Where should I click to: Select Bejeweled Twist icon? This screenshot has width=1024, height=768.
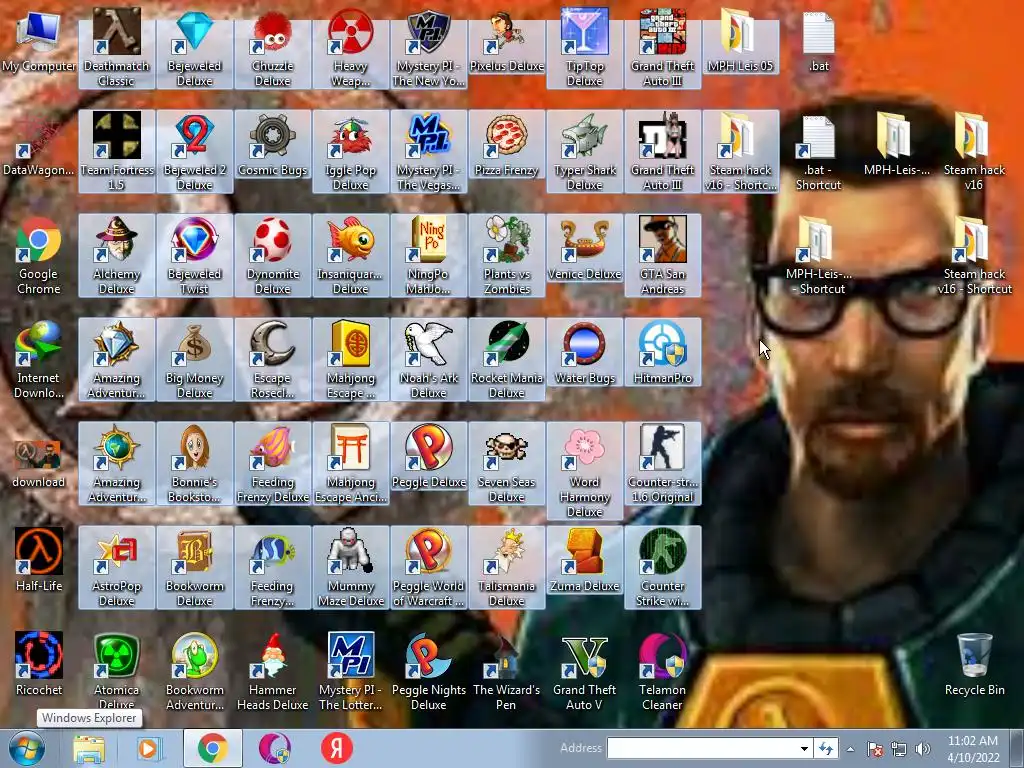pyautogui.click(x=195, y=255)
